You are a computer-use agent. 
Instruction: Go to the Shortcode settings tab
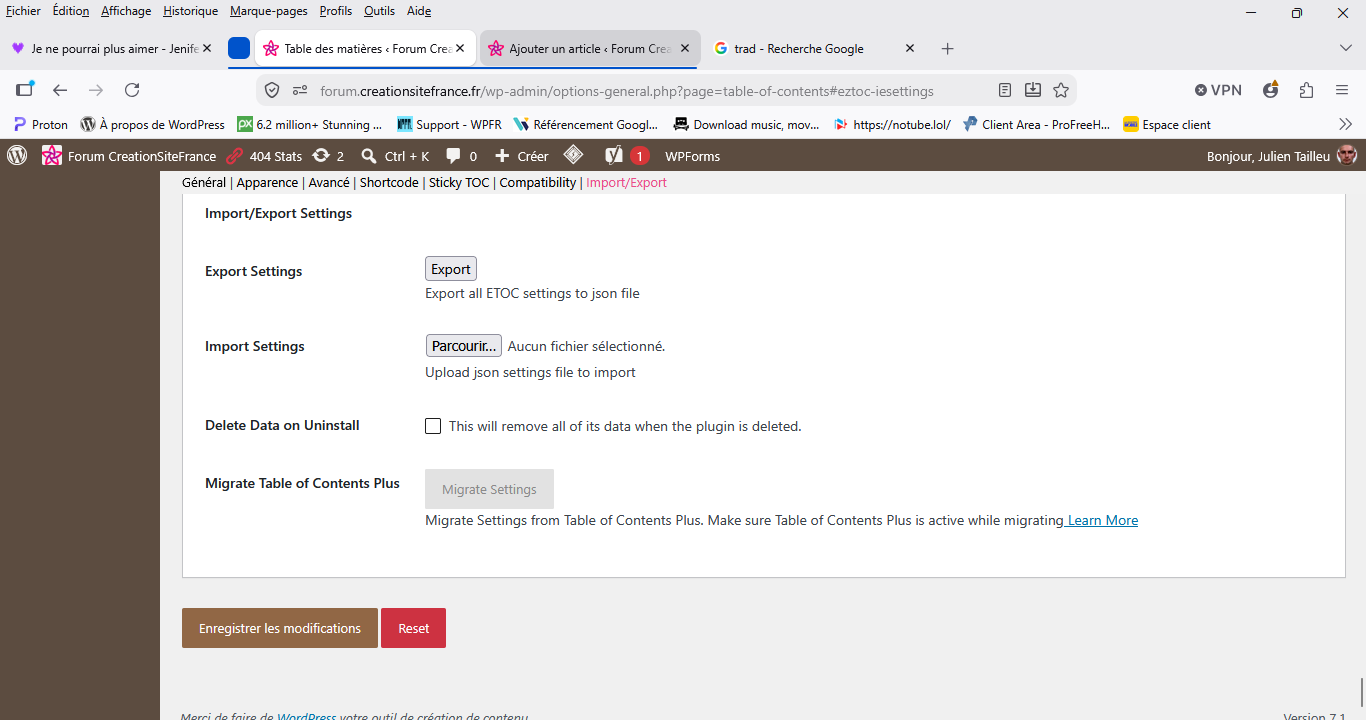click(x=389, y=183)
